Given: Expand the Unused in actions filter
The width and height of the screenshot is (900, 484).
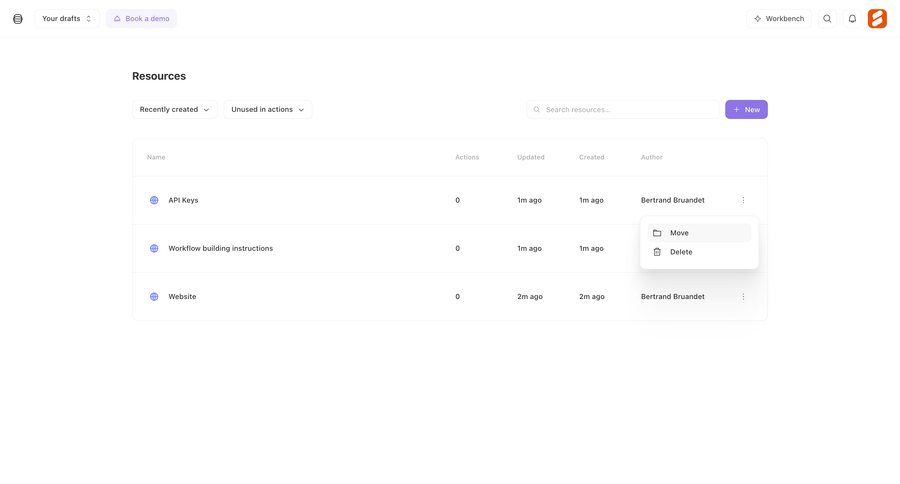Looking at the screenshot, I should click(x=267, y=110).
